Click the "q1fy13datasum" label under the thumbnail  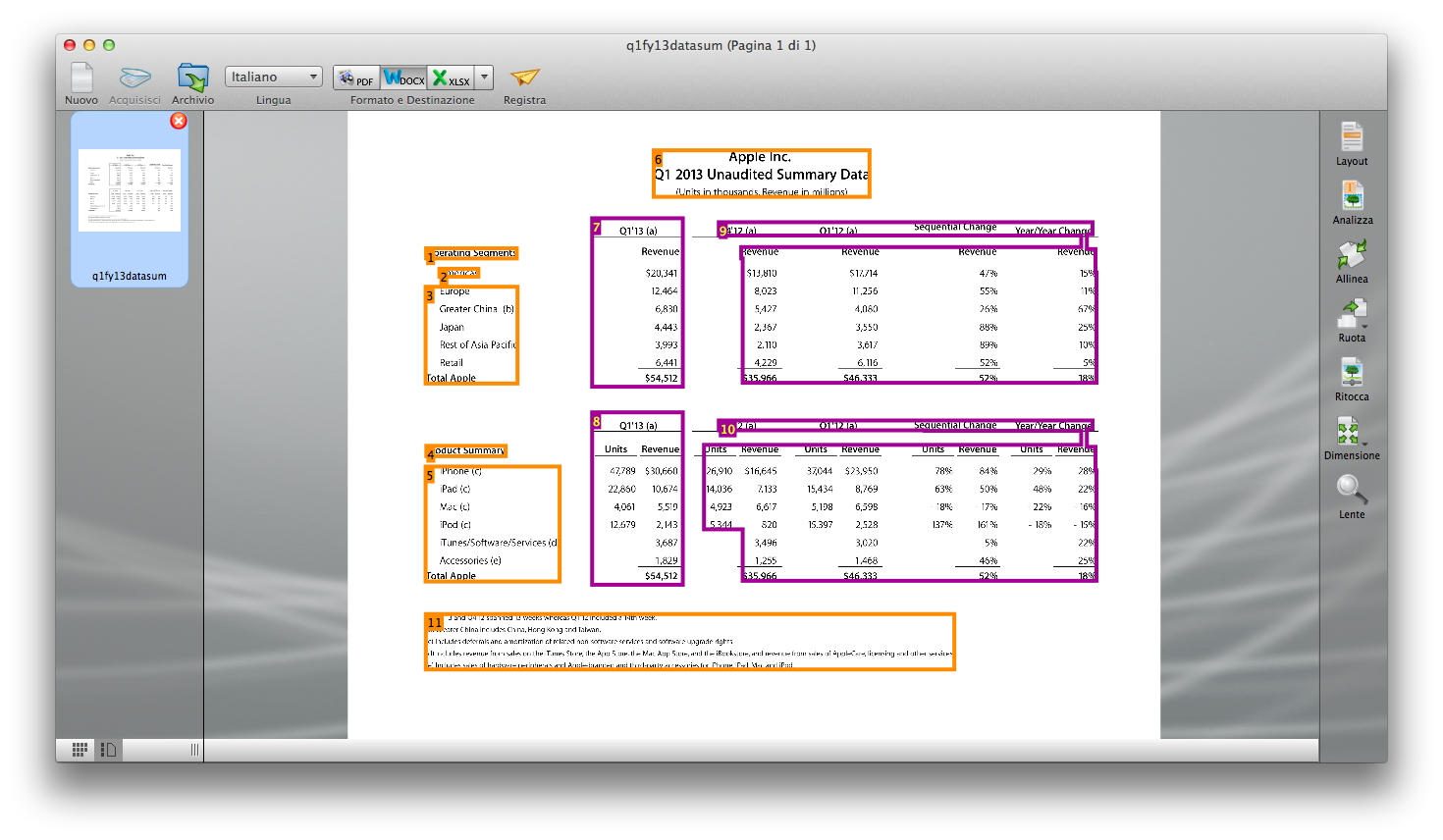click(x=130, y=277)
